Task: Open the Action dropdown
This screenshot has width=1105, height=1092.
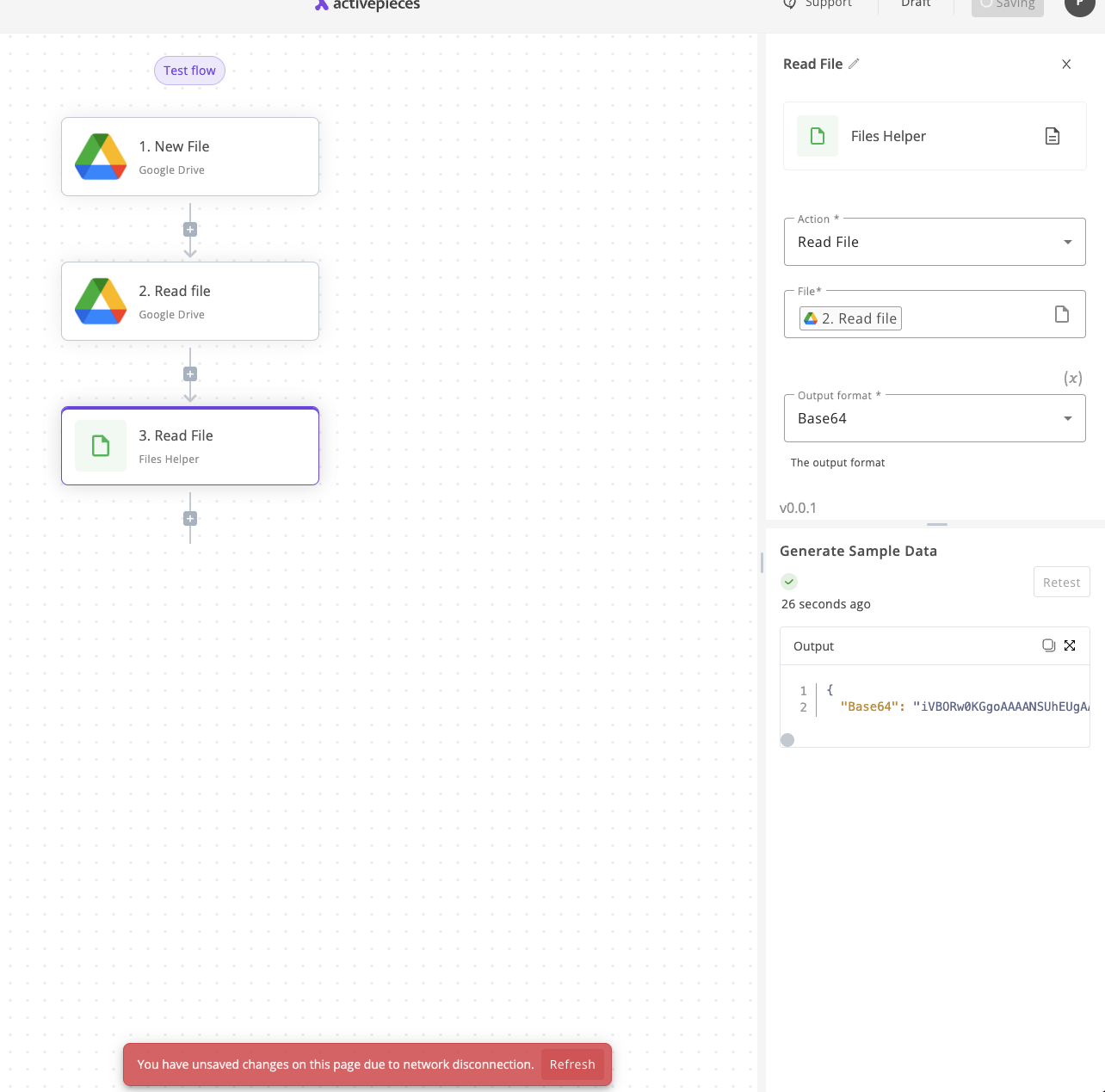Action: tap(935, 242)
